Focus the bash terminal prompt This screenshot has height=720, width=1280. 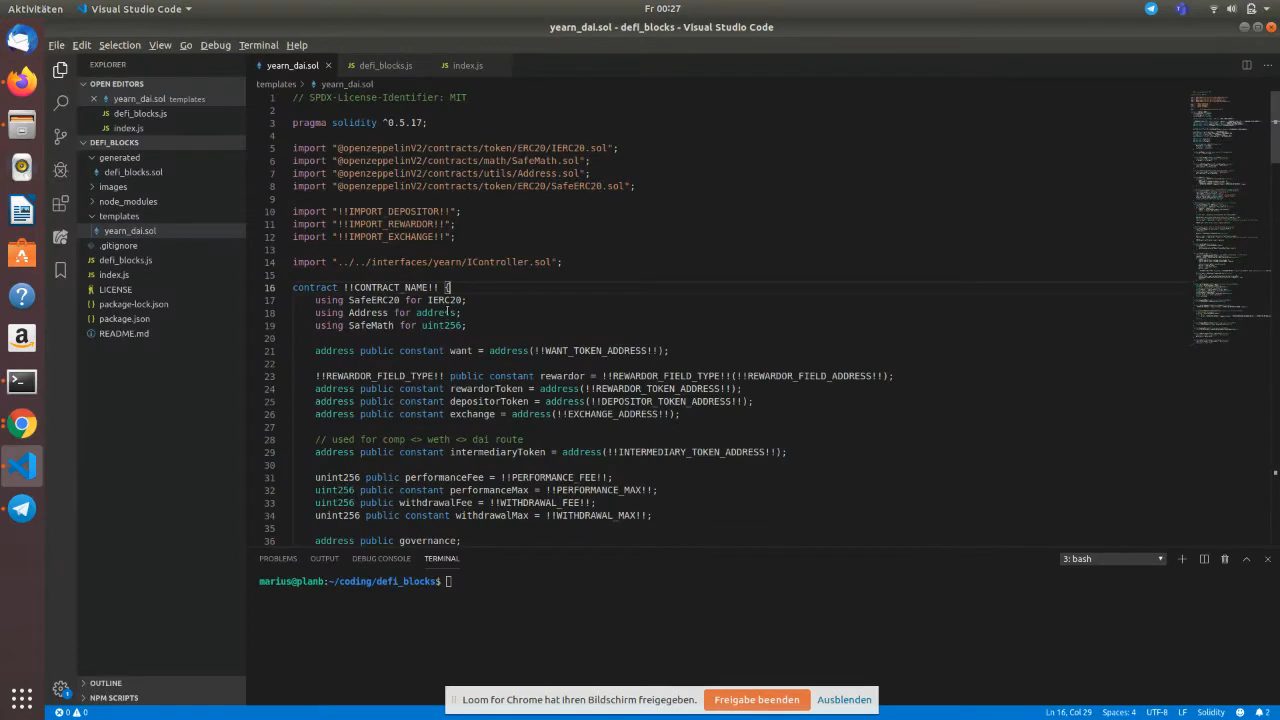[x=450, y=581]
